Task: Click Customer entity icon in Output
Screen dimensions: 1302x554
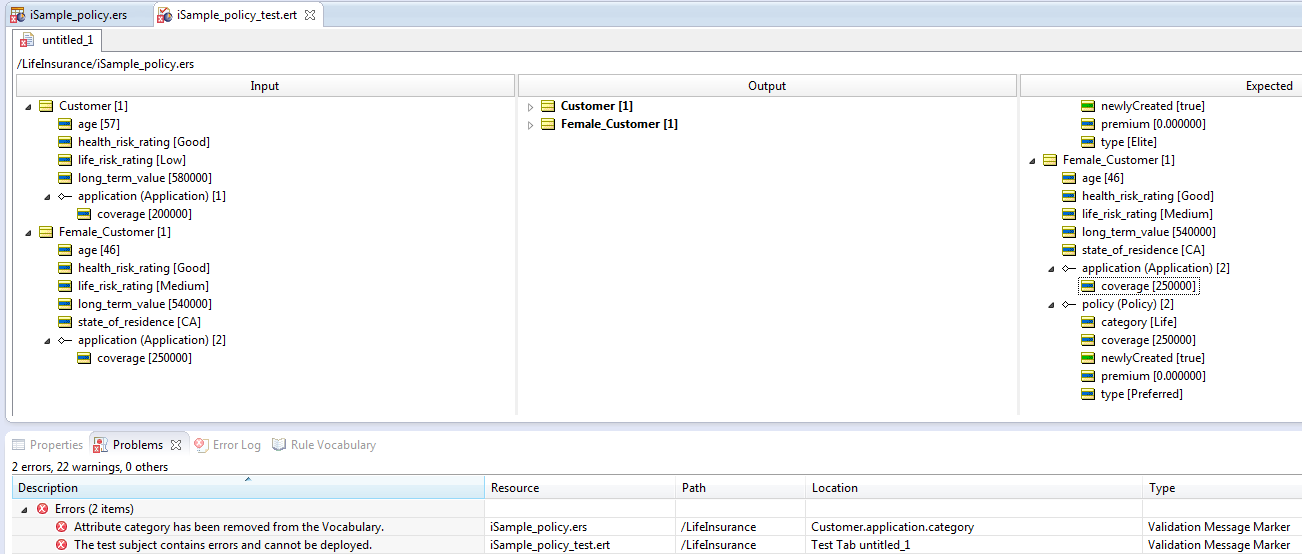Action: 548,106
